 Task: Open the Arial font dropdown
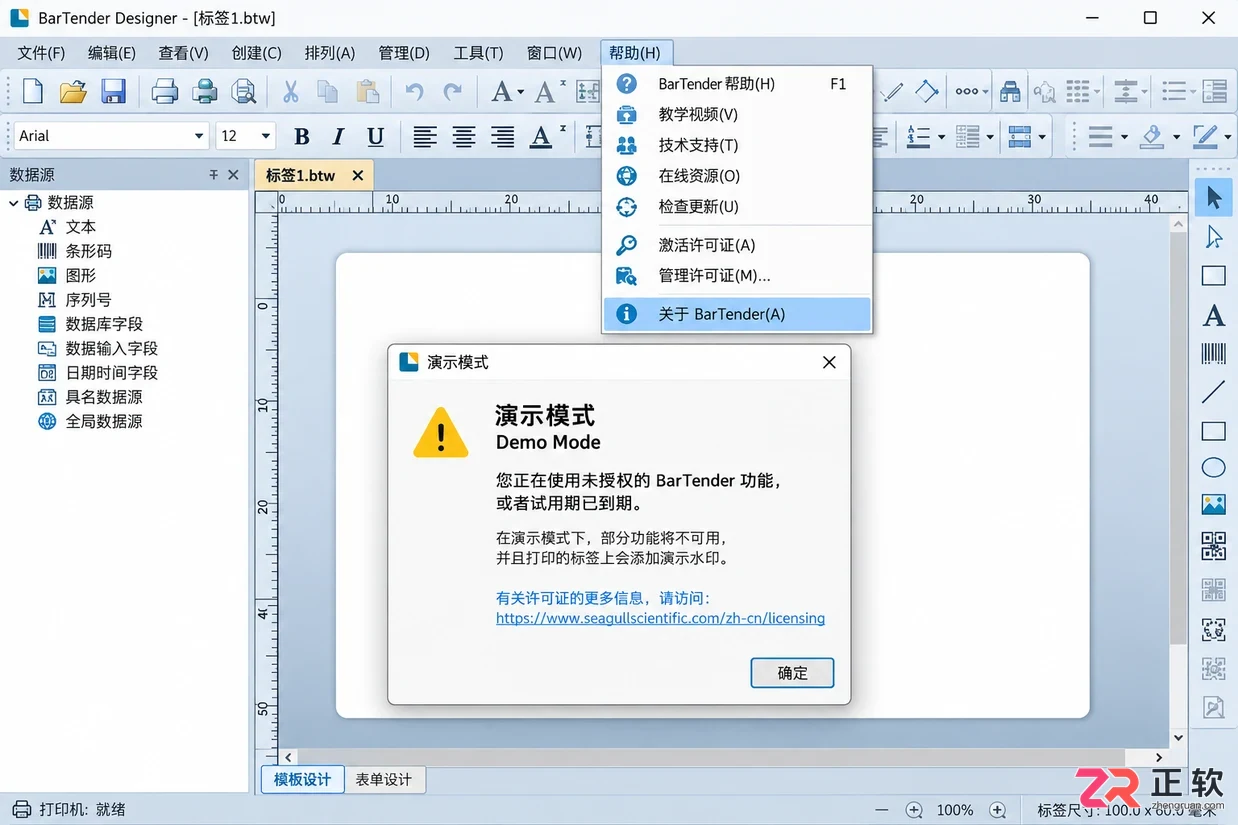point(198,136)
